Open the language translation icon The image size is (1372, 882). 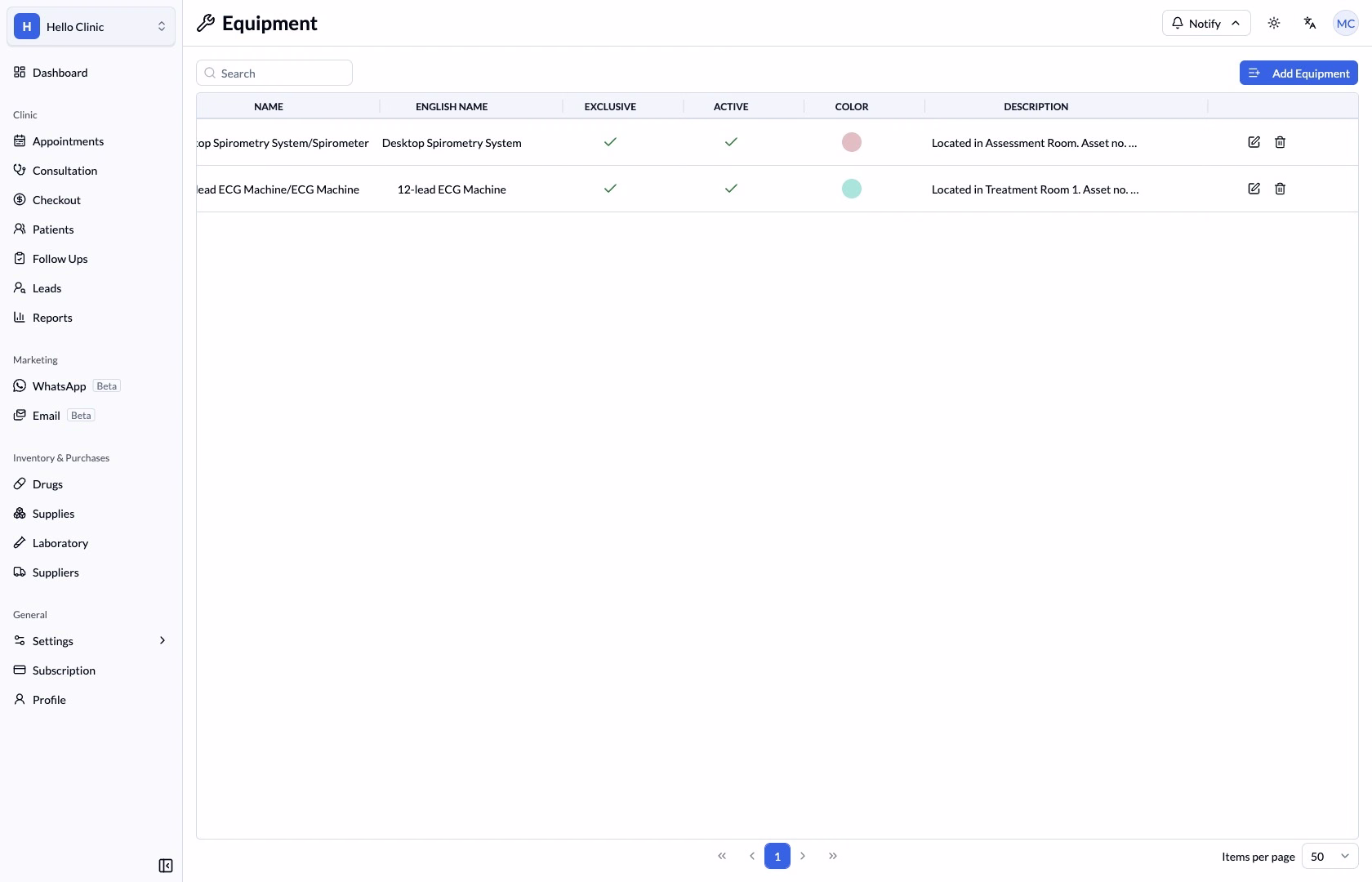click(1310, 23)
